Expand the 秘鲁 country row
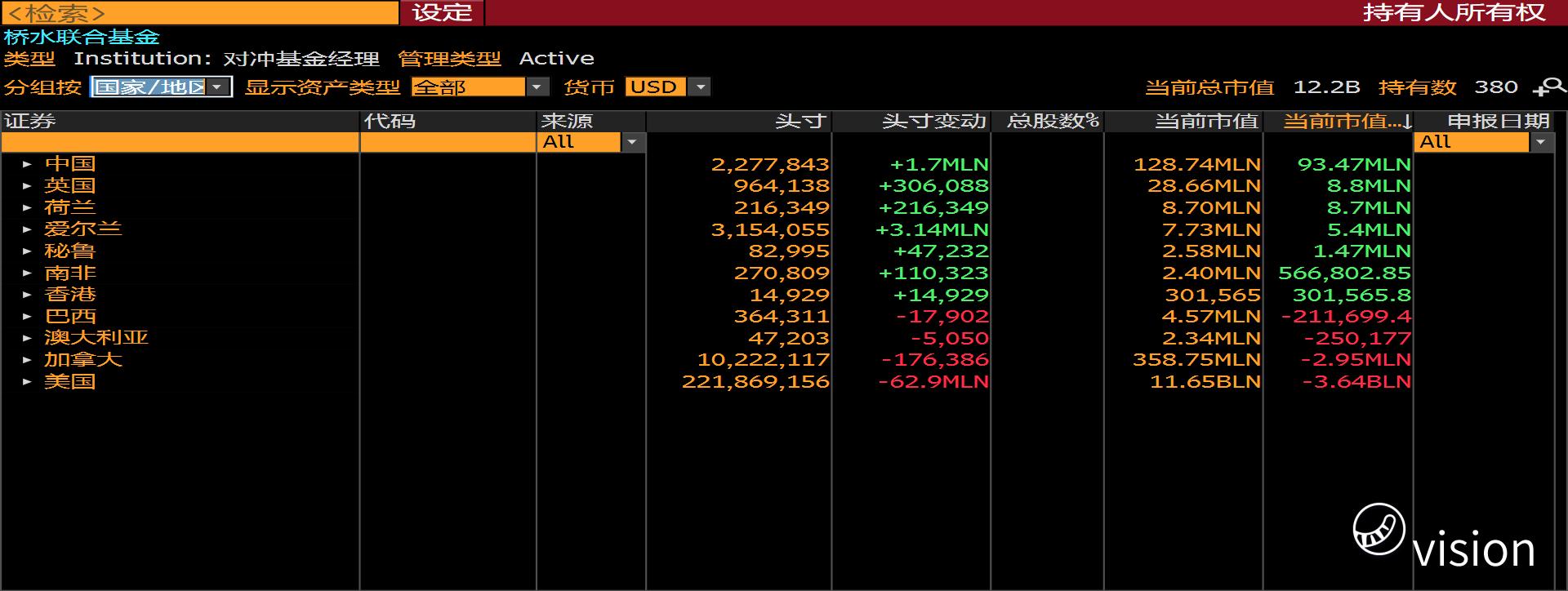Screen dimensions: 1568x591 pos(28,251)
